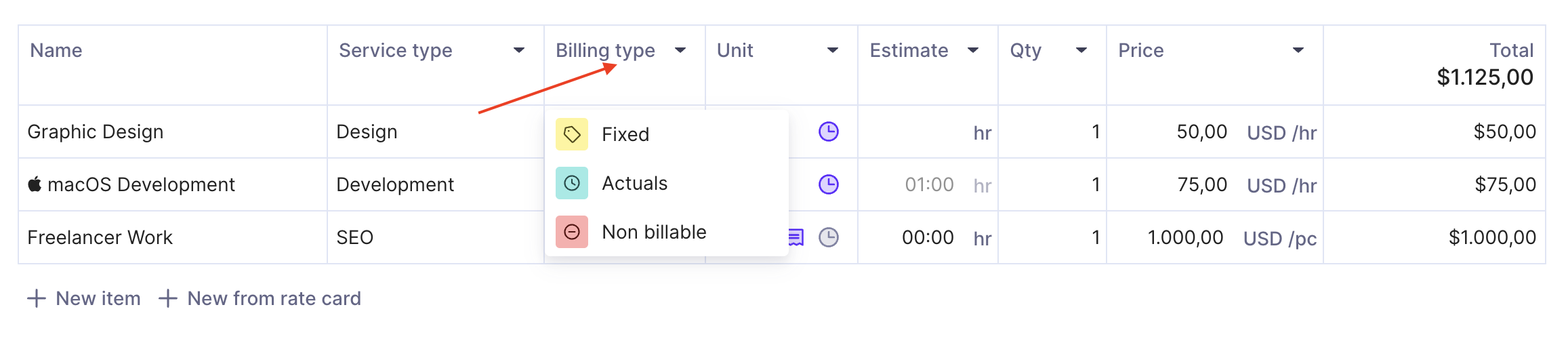The image size is (1568, 343).
Task: Click the teal Actuals clock icon
Action: (572, 183)
